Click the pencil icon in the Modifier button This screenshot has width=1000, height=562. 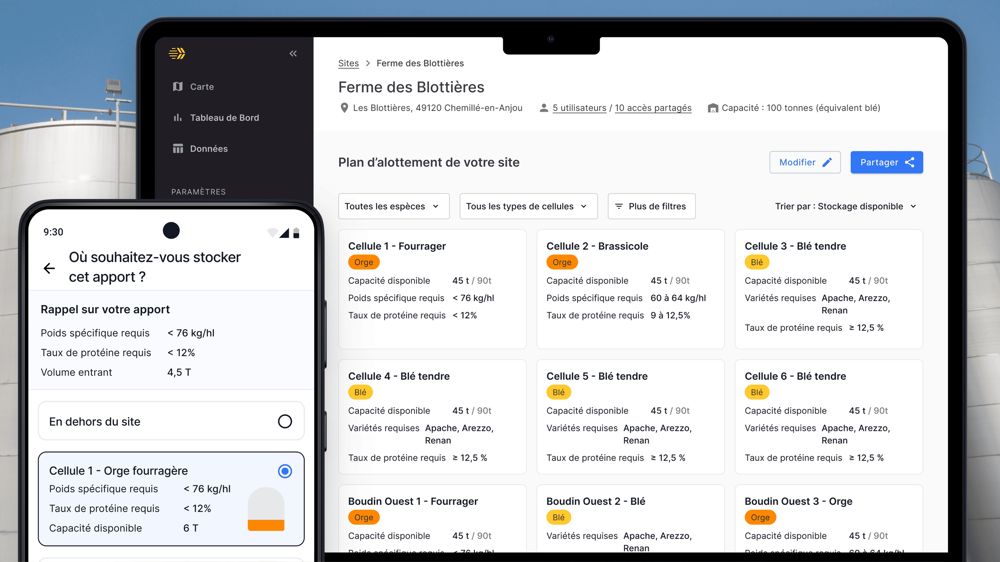tap(827, 162)
